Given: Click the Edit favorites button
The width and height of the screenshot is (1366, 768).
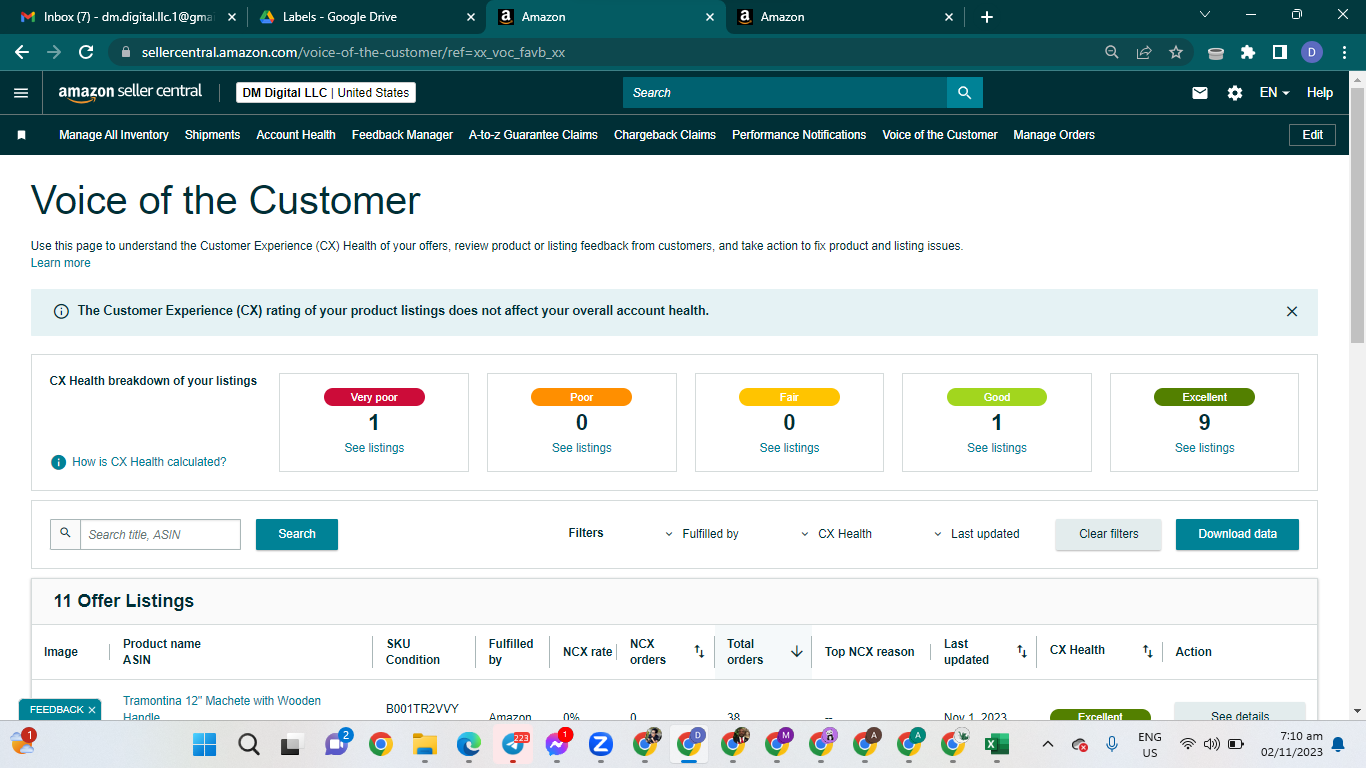Looking at the screenshot, I should coord(1312,135).
